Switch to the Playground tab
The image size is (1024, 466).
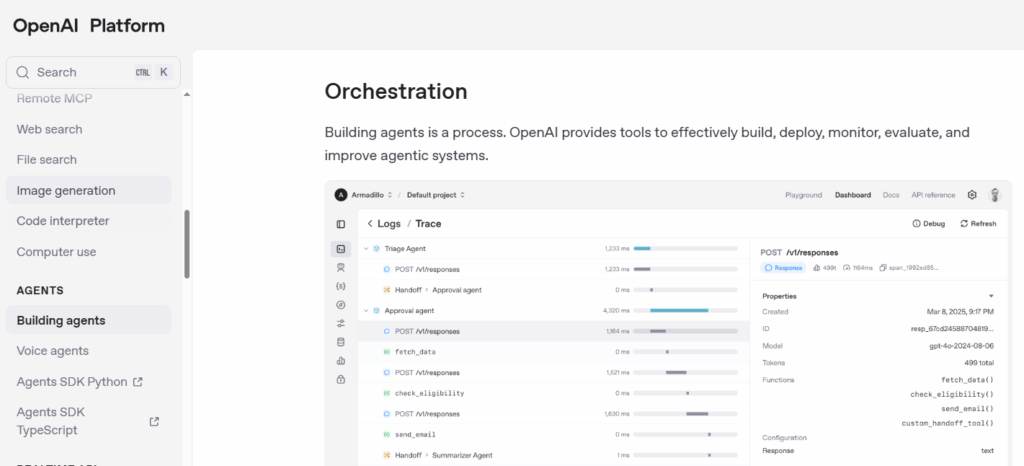click(803, 195)
